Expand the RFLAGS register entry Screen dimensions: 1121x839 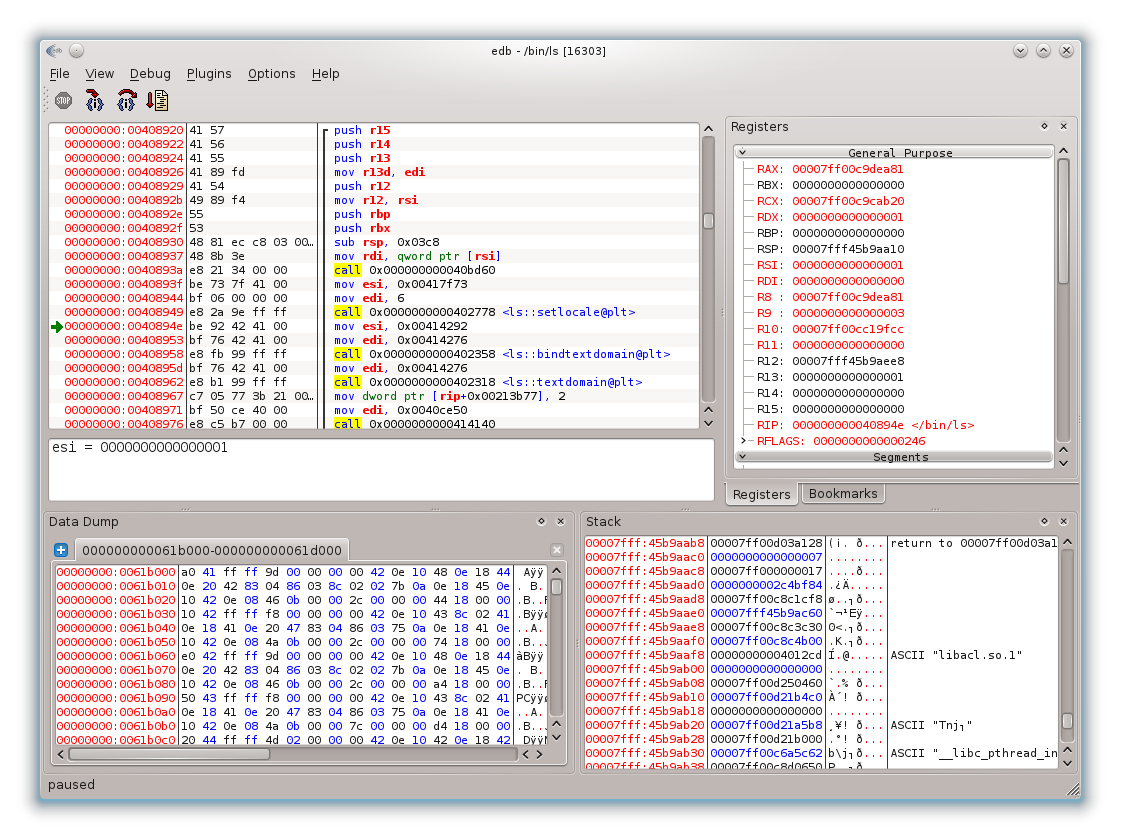(x=744, y=440)
